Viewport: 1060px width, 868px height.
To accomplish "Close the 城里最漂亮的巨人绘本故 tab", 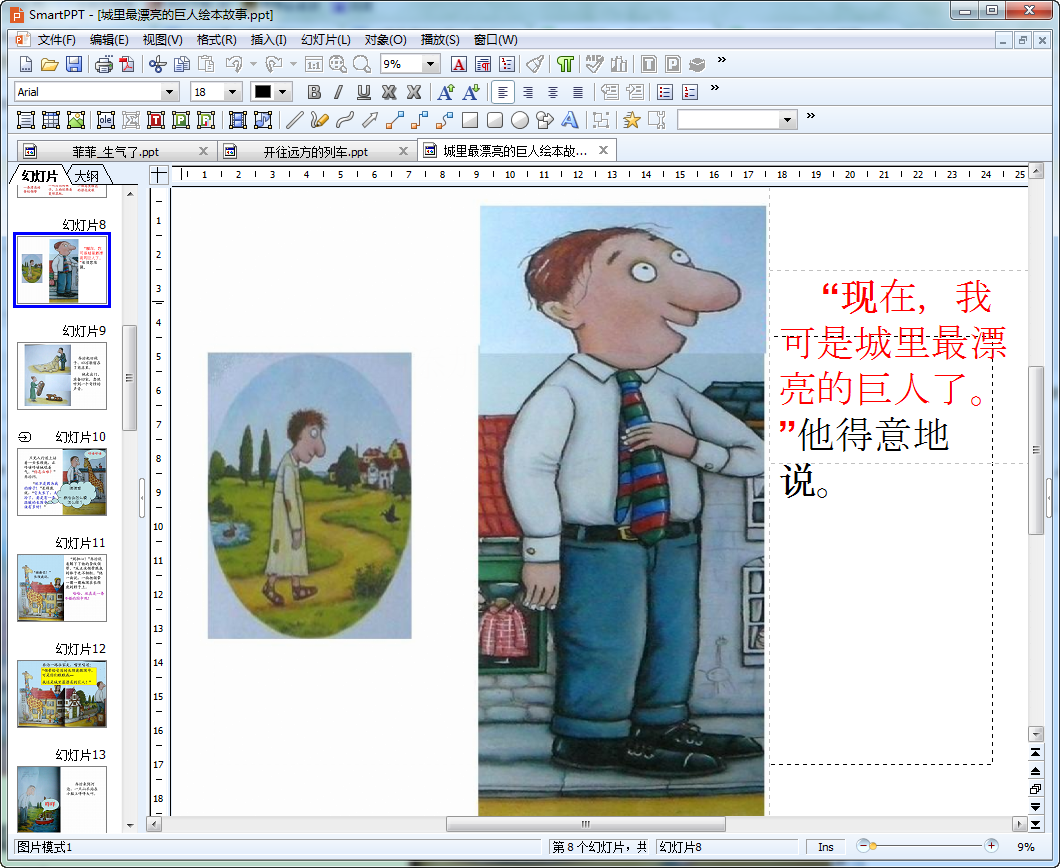I will (604, 150).
